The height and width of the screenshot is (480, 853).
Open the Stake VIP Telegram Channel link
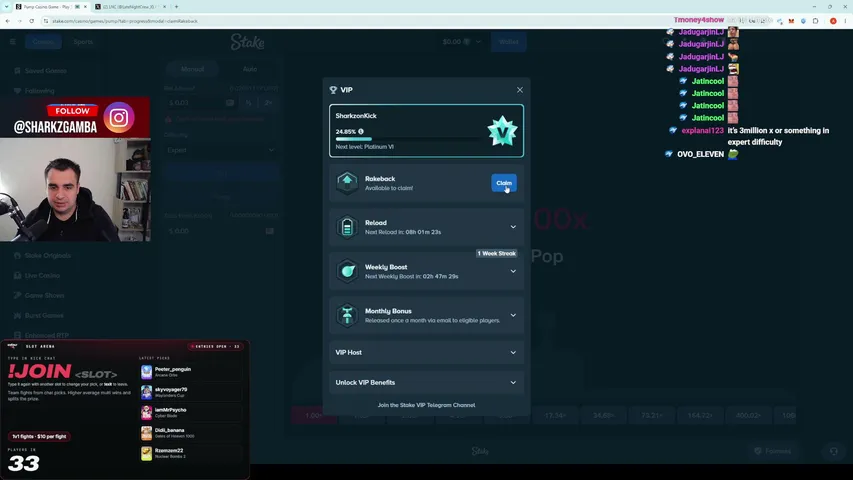click(426, 405)
